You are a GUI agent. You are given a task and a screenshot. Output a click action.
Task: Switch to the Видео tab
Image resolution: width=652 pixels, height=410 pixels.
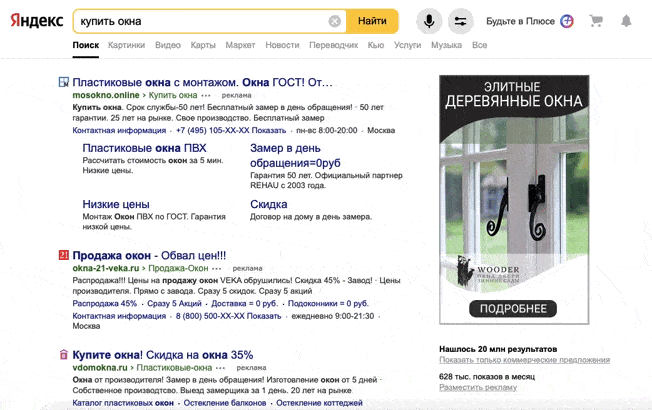click(x=168, y=45)
